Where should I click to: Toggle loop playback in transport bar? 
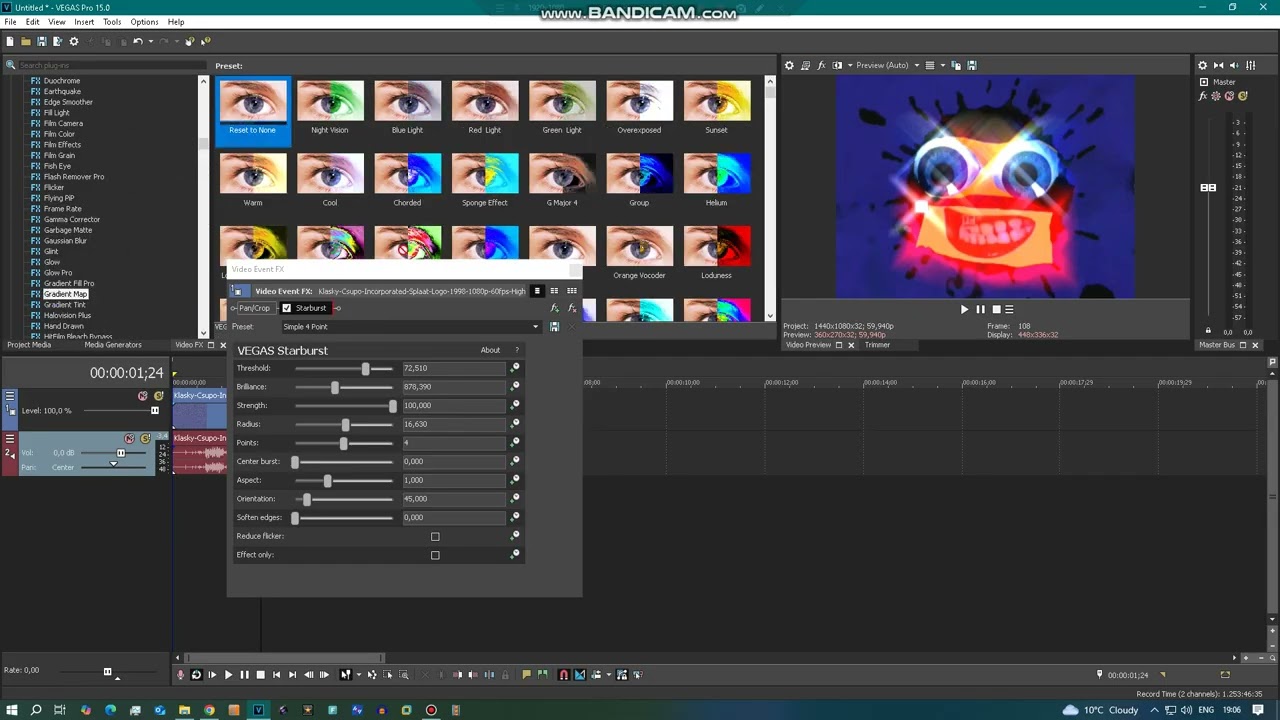197,675
